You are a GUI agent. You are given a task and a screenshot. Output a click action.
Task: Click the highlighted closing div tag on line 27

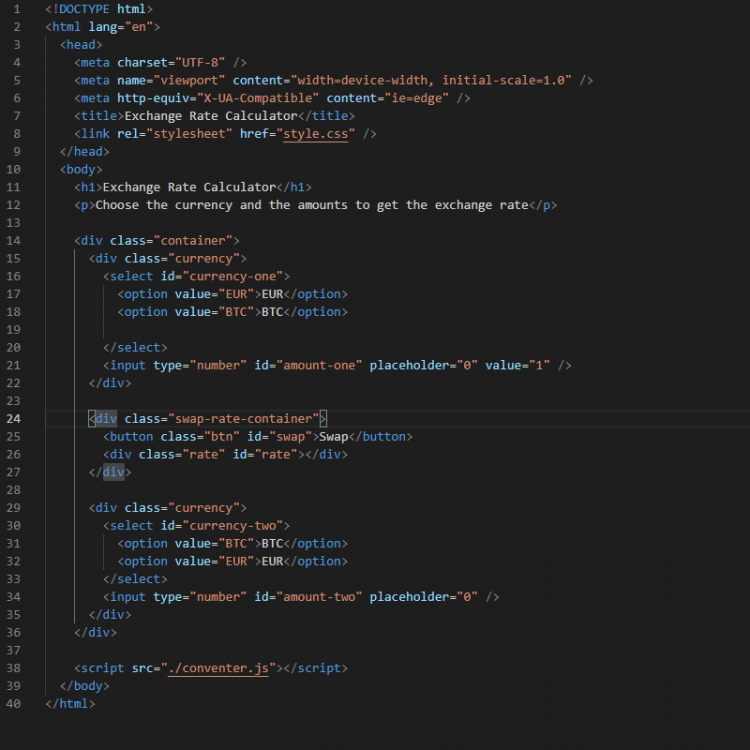(113, 473)
